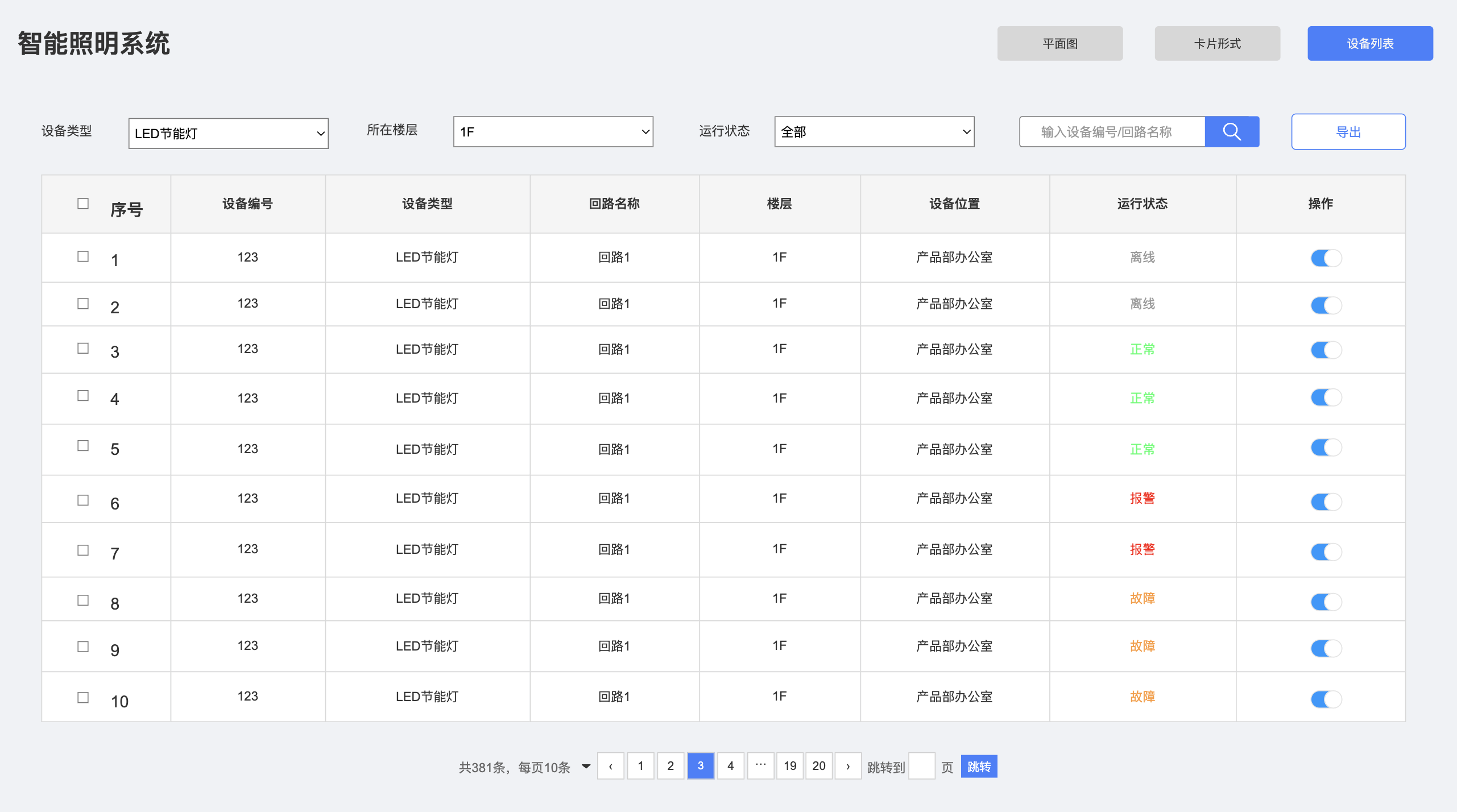The height and width of the screenshot is (812, 1457).
Task: Select checkbox for row 3
Action: [x=83, y=348]
